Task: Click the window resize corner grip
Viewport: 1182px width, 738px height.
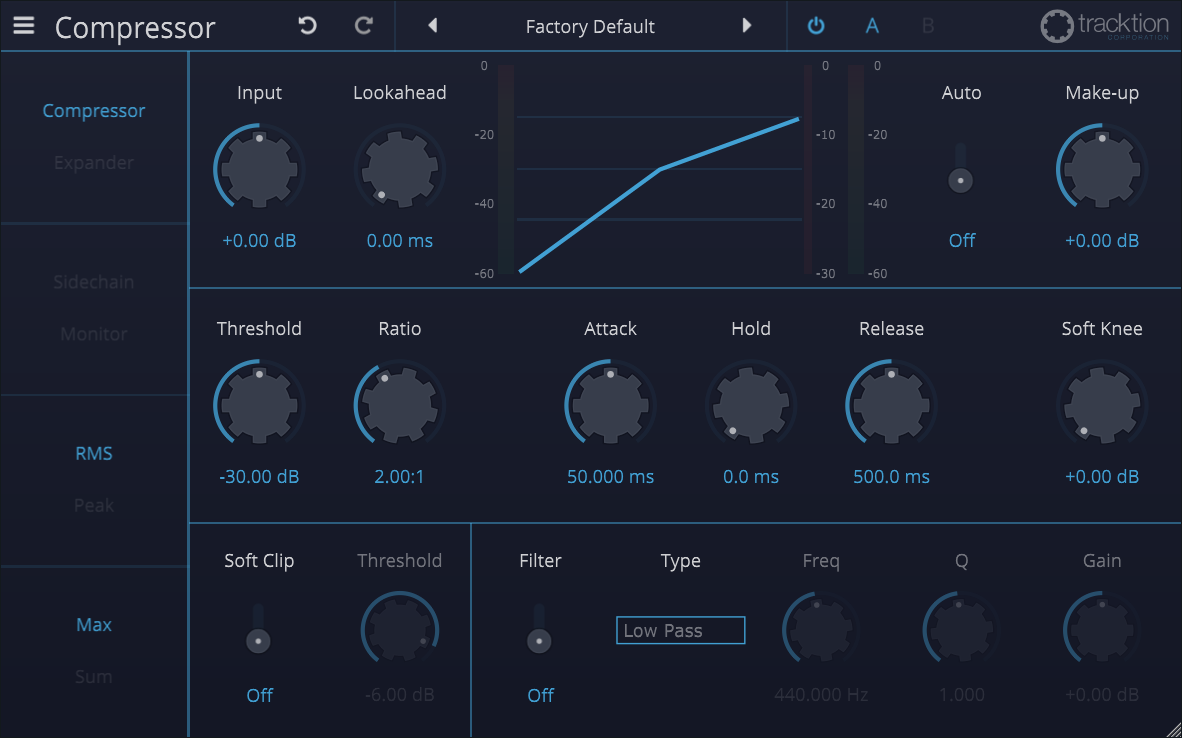Action: point(1172,728)
